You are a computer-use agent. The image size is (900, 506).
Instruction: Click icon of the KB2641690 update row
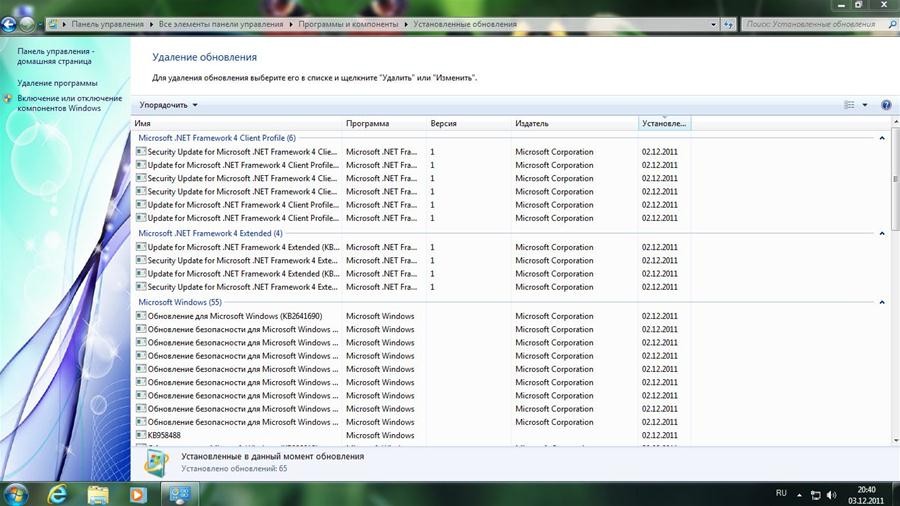pyautogui.click(x=141, y=316)
